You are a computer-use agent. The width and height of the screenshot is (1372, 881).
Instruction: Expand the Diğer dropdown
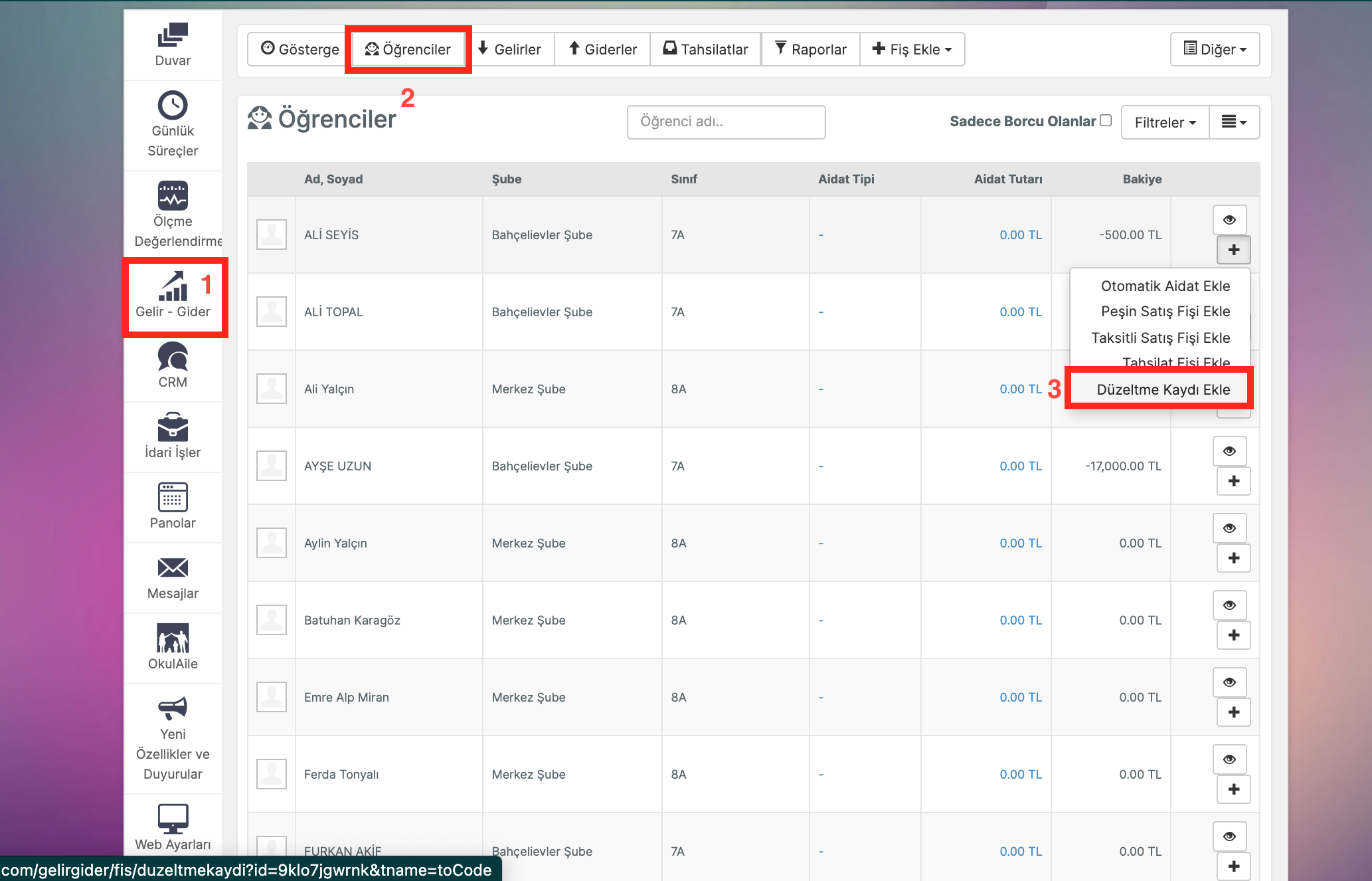click(1215, 49)
